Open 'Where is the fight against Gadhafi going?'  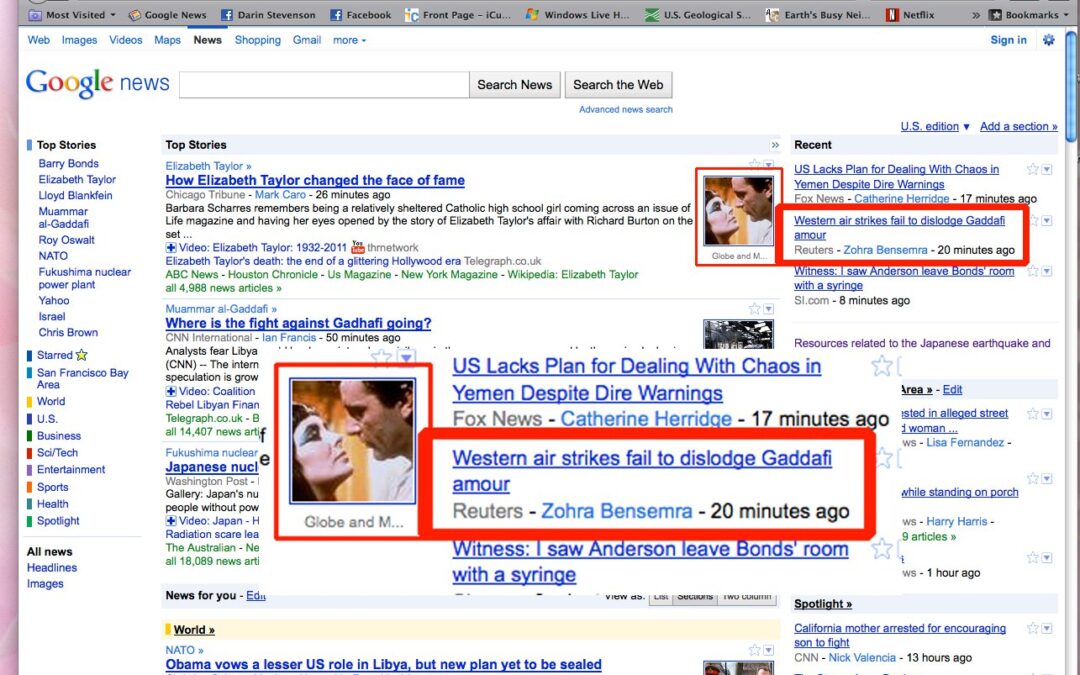pyautogui.click(x=298, y=323)
